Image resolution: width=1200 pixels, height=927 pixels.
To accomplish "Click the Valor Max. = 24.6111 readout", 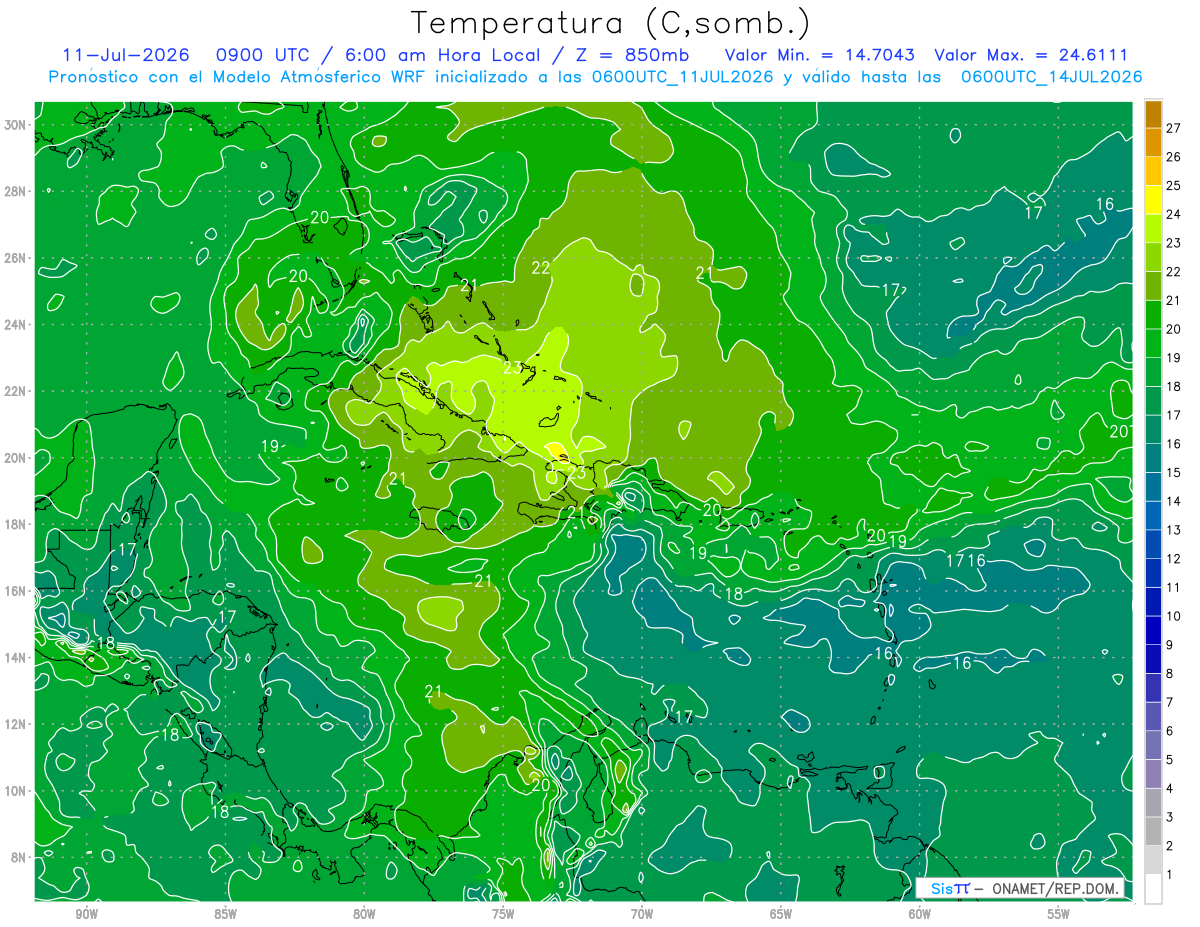I will click(x=1031, y=55).
